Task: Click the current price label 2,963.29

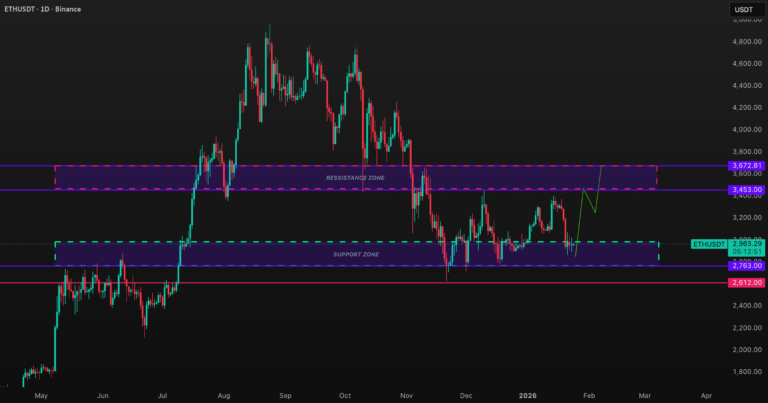Action: click(x=747, y=243)
